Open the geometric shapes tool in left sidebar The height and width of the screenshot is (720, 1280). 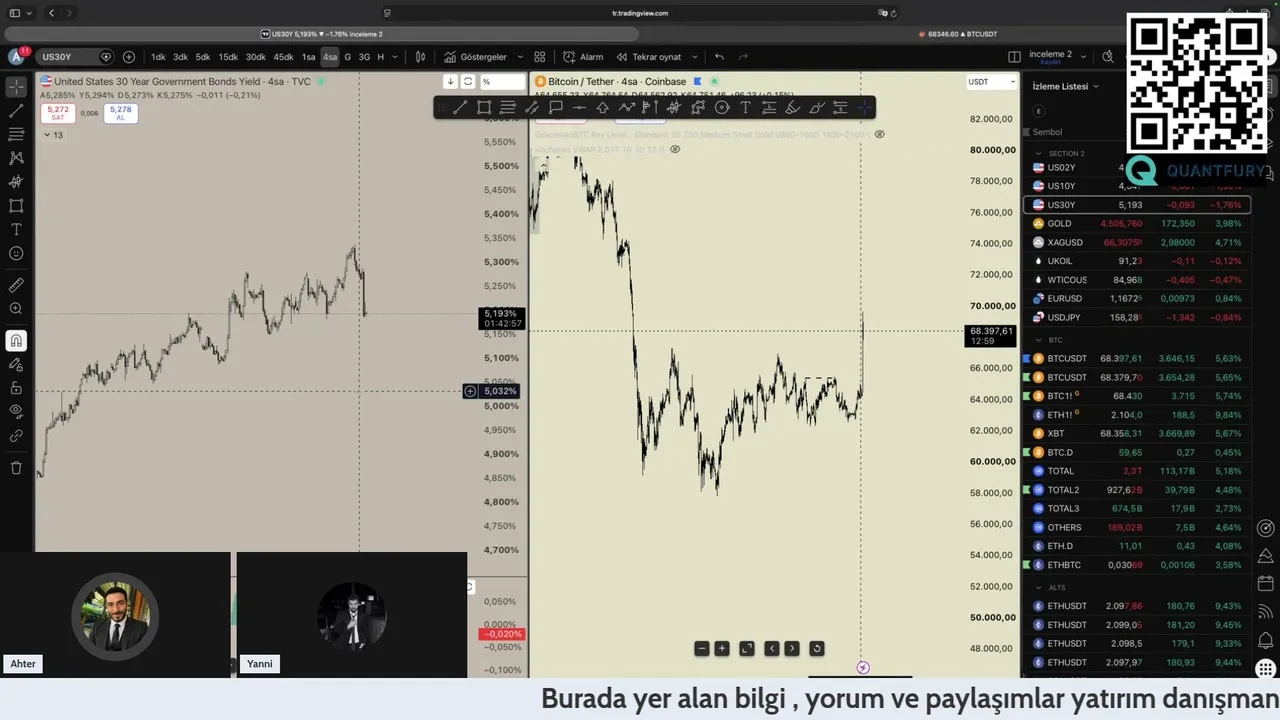[x=16, y=206]
